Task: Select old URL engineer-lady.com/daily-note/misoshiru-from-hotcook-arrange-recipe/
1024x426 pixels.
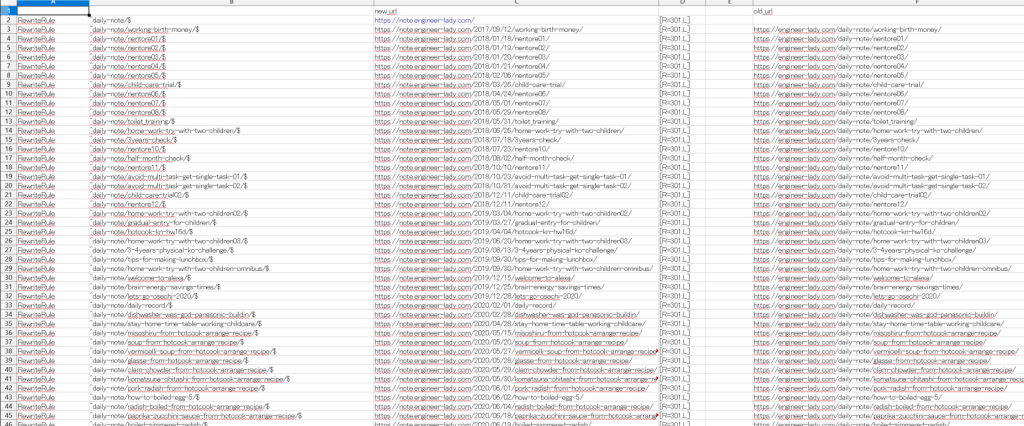Action: coord(888,333)
